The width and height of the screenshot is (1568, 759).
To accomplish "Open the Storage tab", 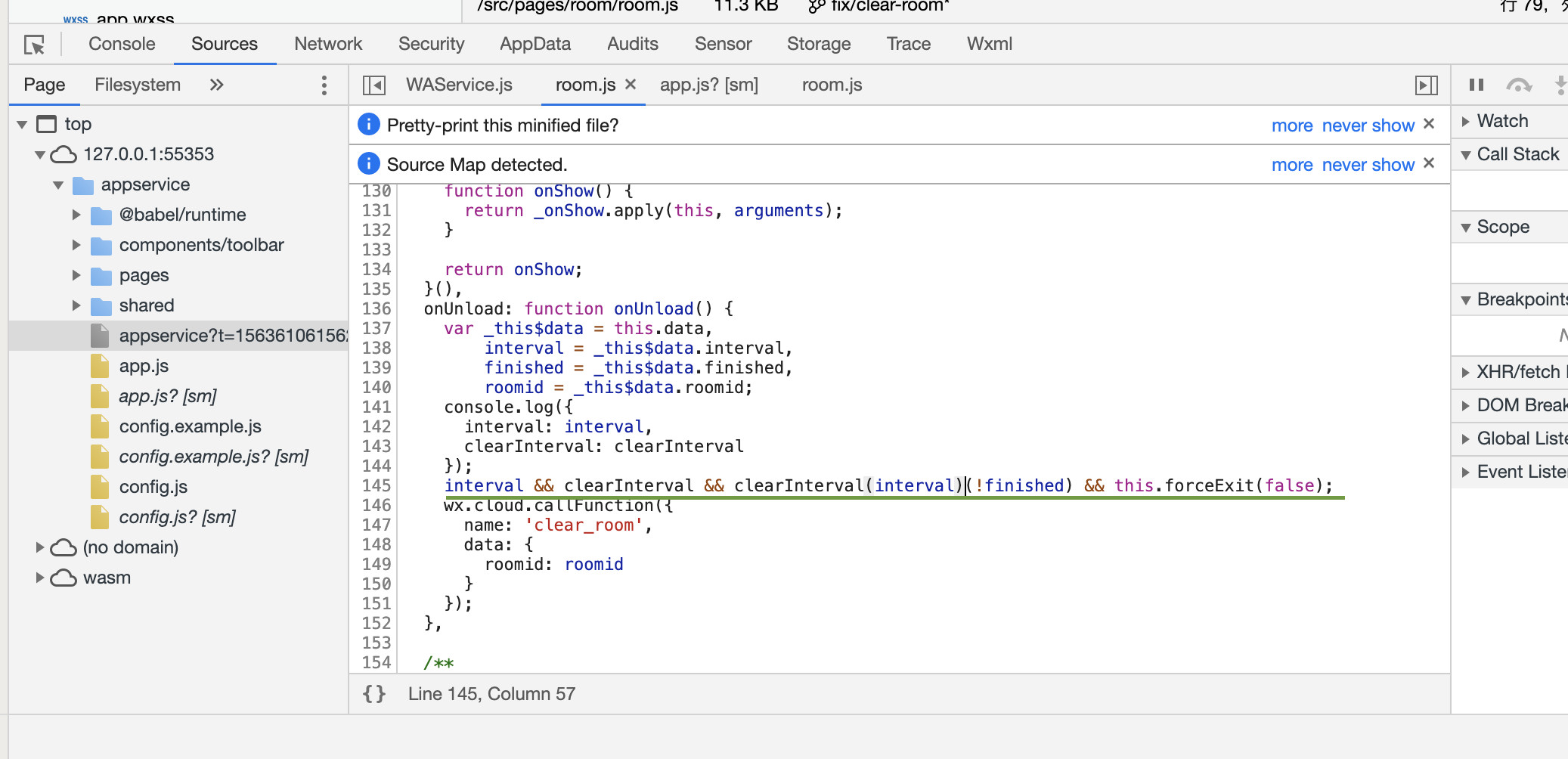I will click(819, 44).
